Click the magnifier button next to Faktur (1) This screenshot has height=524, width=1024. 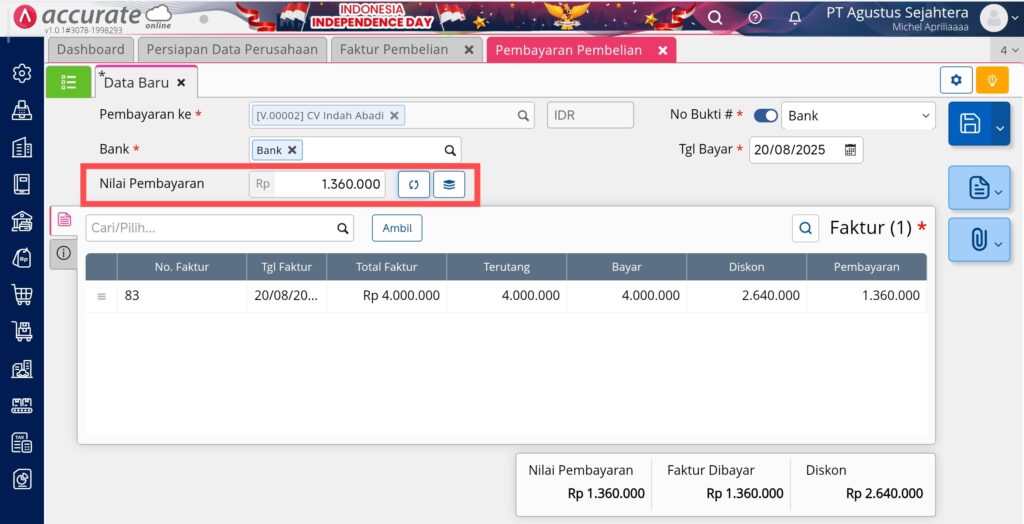[x=805, y=228]
